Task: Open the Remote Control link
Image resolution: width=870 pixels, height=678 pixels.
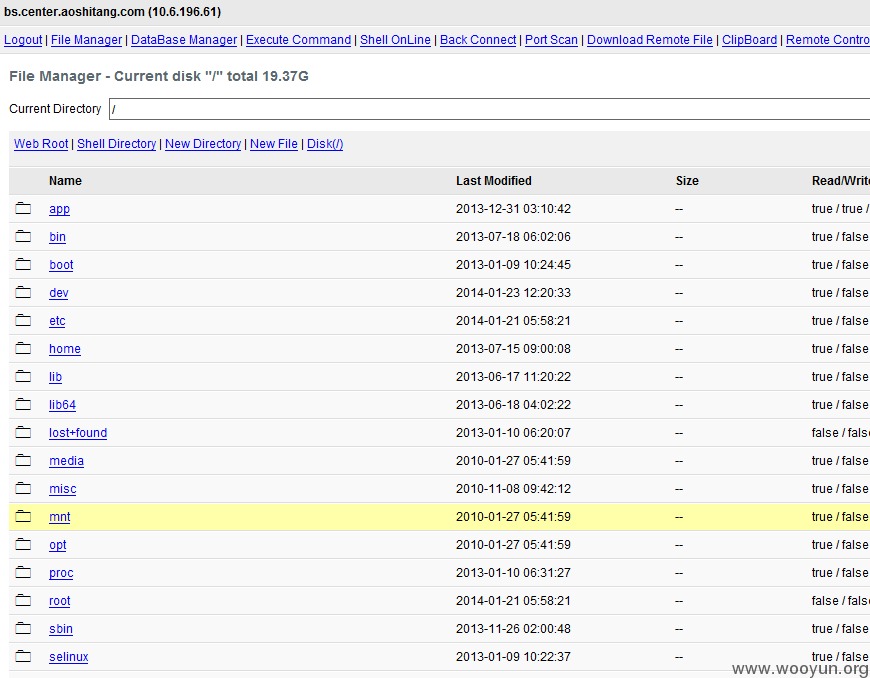Action: (x=828, y=40)
